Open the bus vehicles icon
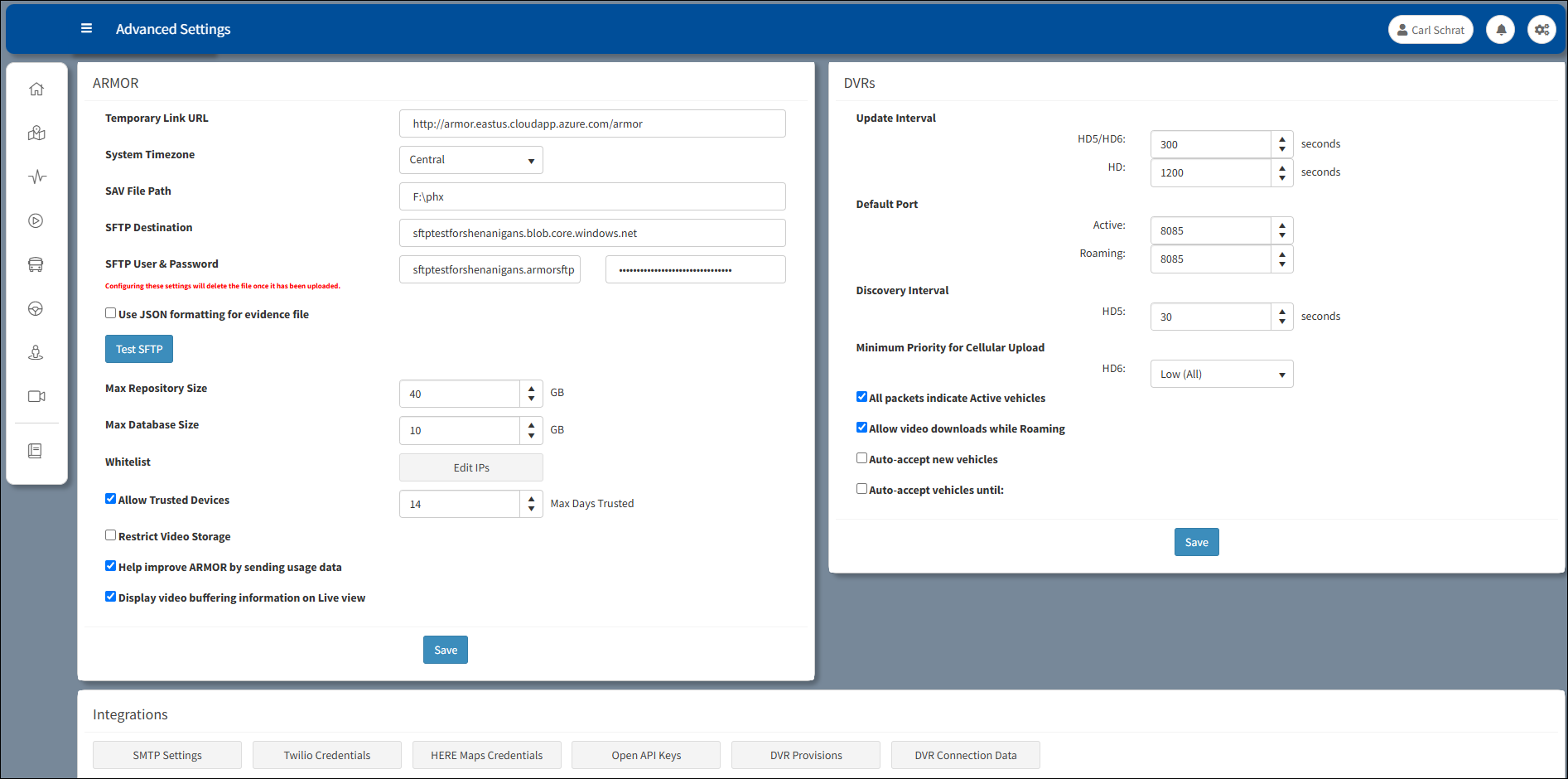The width and height of the screenshot is (1568, 779). pos(36,264)
